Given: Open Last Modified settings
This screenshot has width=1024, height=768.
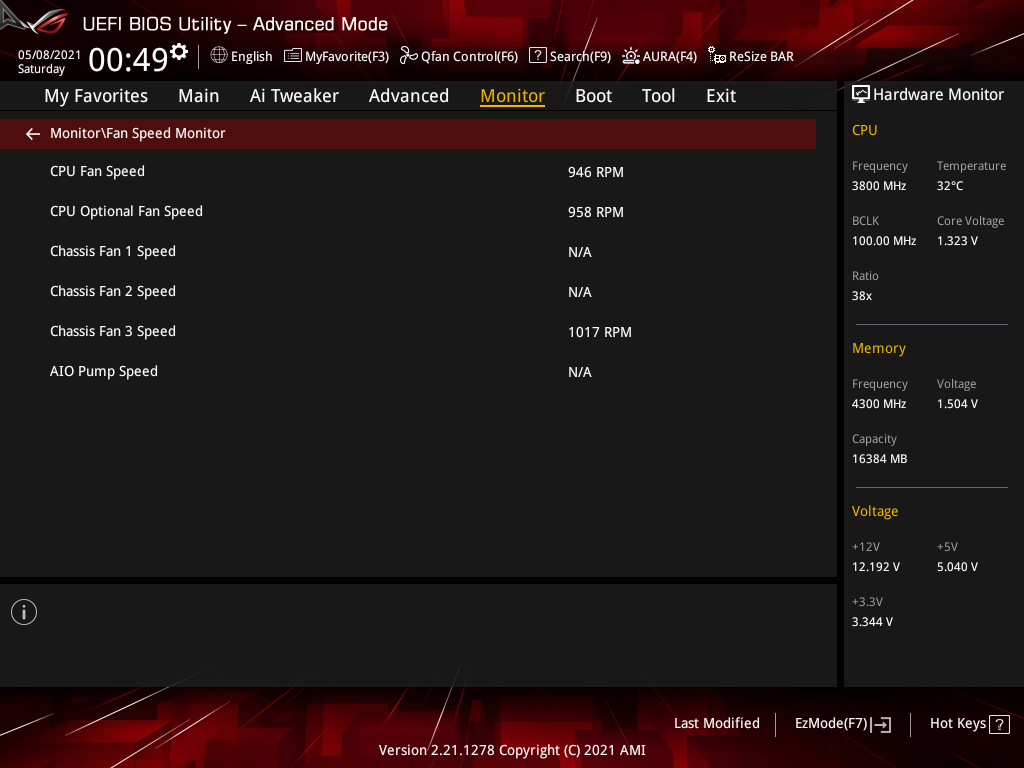Looking at the screenshot, I should 717,723.
